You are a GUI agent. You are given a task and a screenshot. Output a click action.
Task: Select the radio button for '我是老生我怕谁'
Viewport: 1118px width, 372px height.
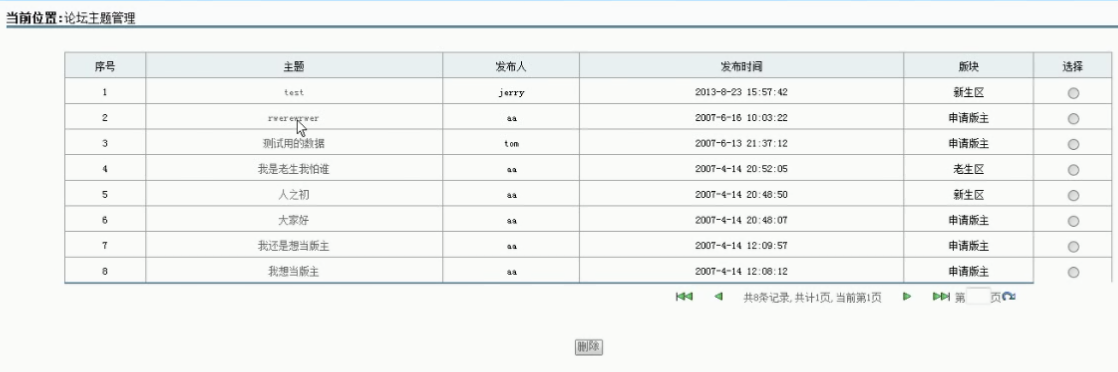click(1073, 170)
